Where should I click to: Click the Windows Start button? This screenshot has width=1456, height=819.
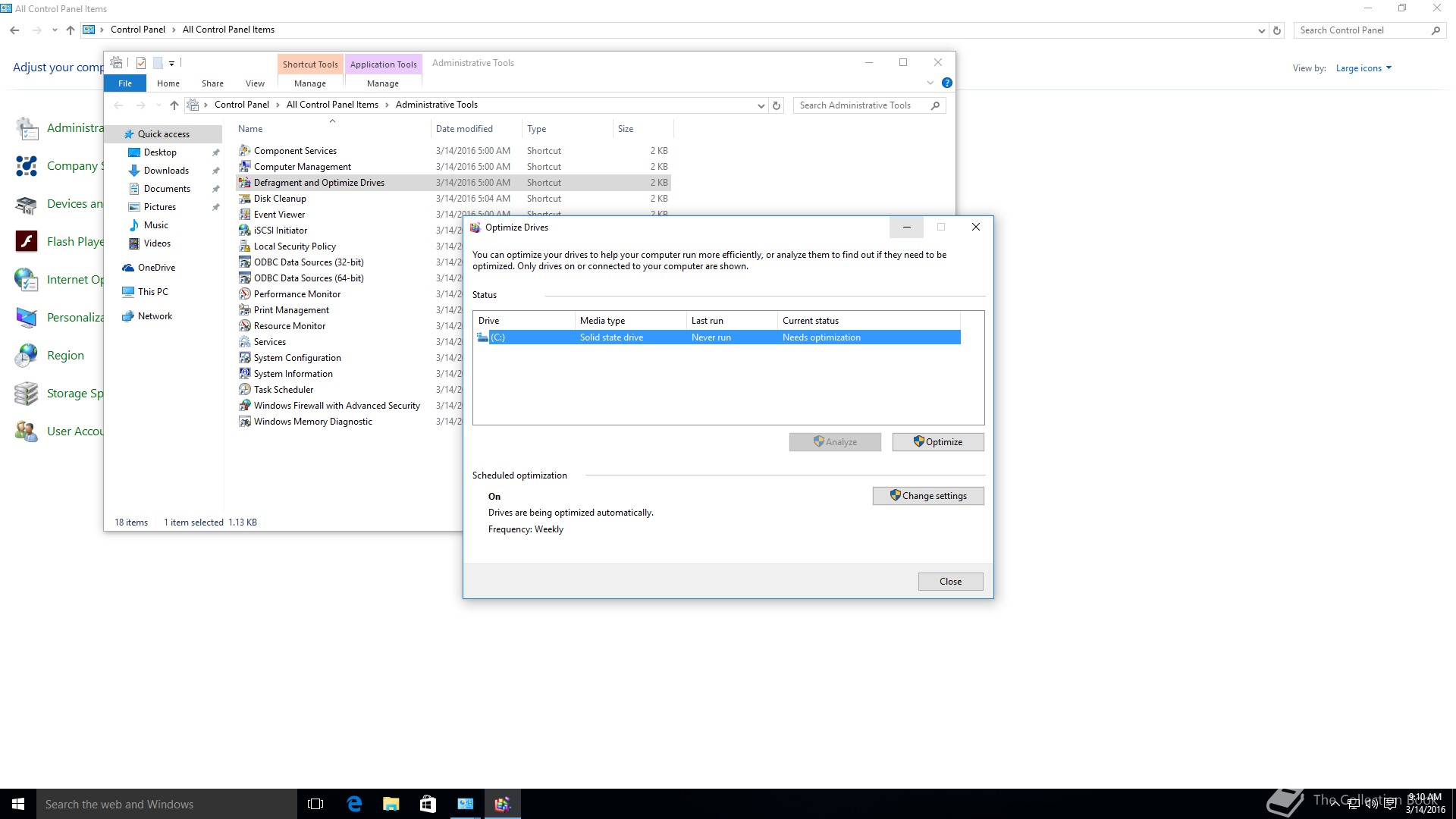tap(18, 804)
